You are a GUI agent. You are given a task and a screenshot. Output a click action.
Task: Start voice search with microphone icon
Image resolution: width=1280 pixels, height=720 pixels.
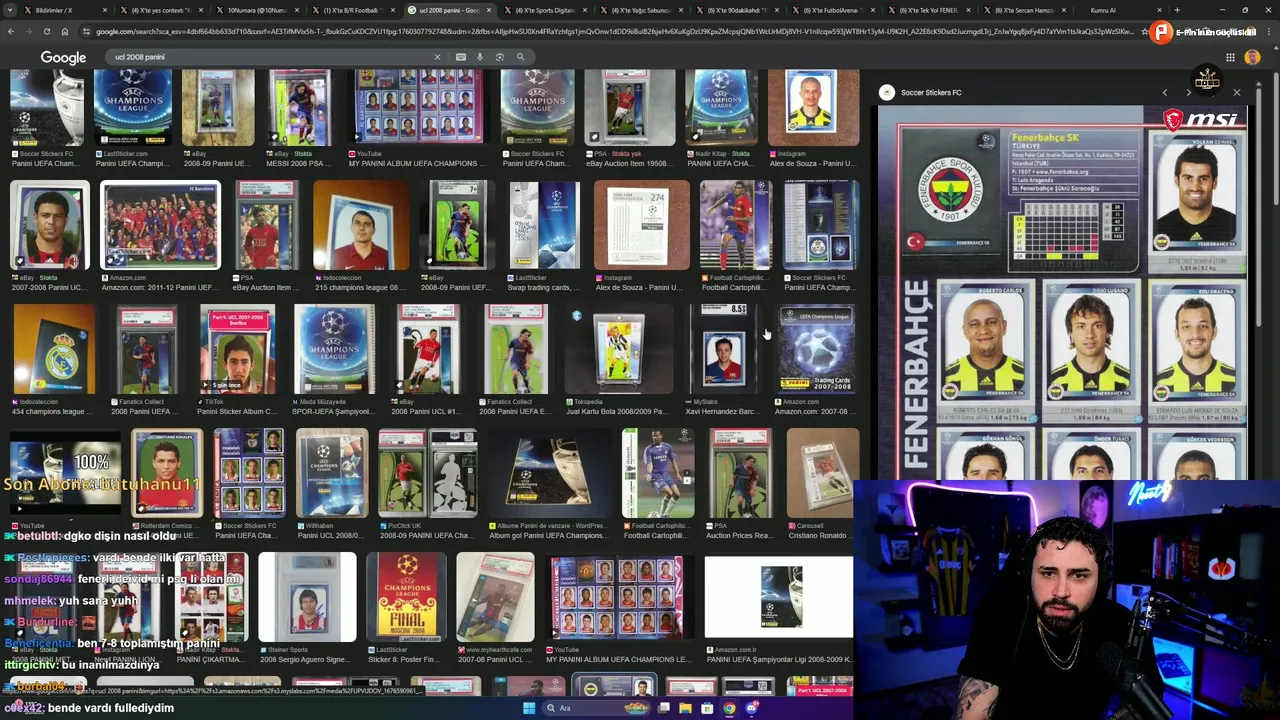(x=480, y=57)
